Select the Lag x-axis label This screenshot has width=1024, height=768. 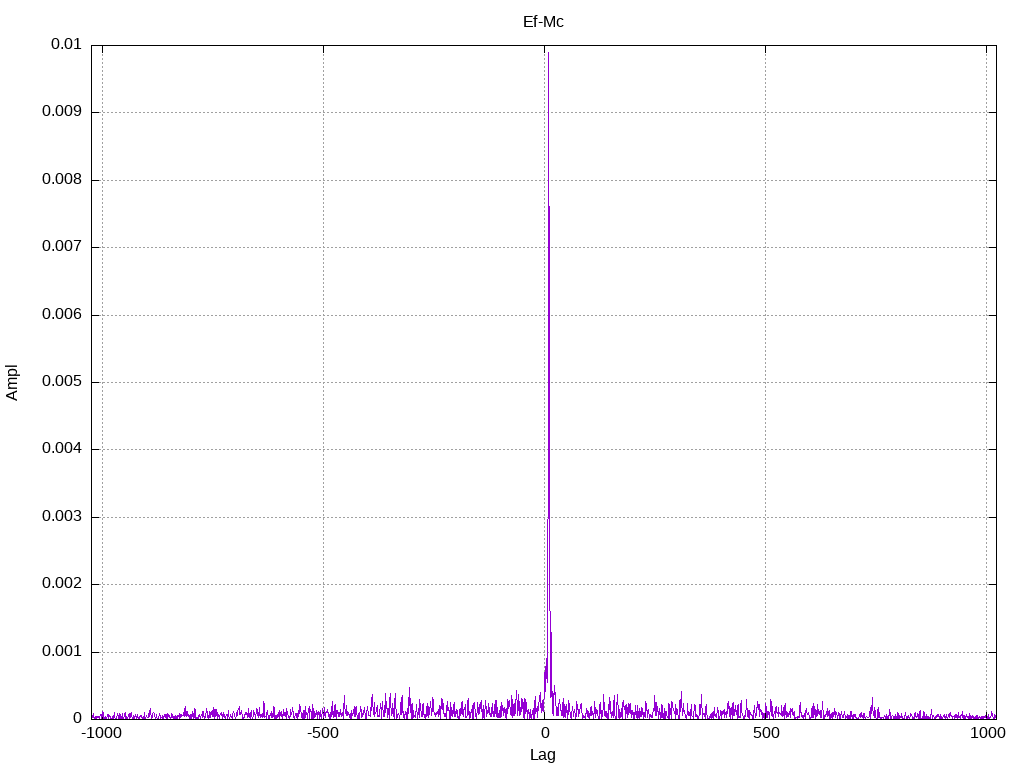543,755
